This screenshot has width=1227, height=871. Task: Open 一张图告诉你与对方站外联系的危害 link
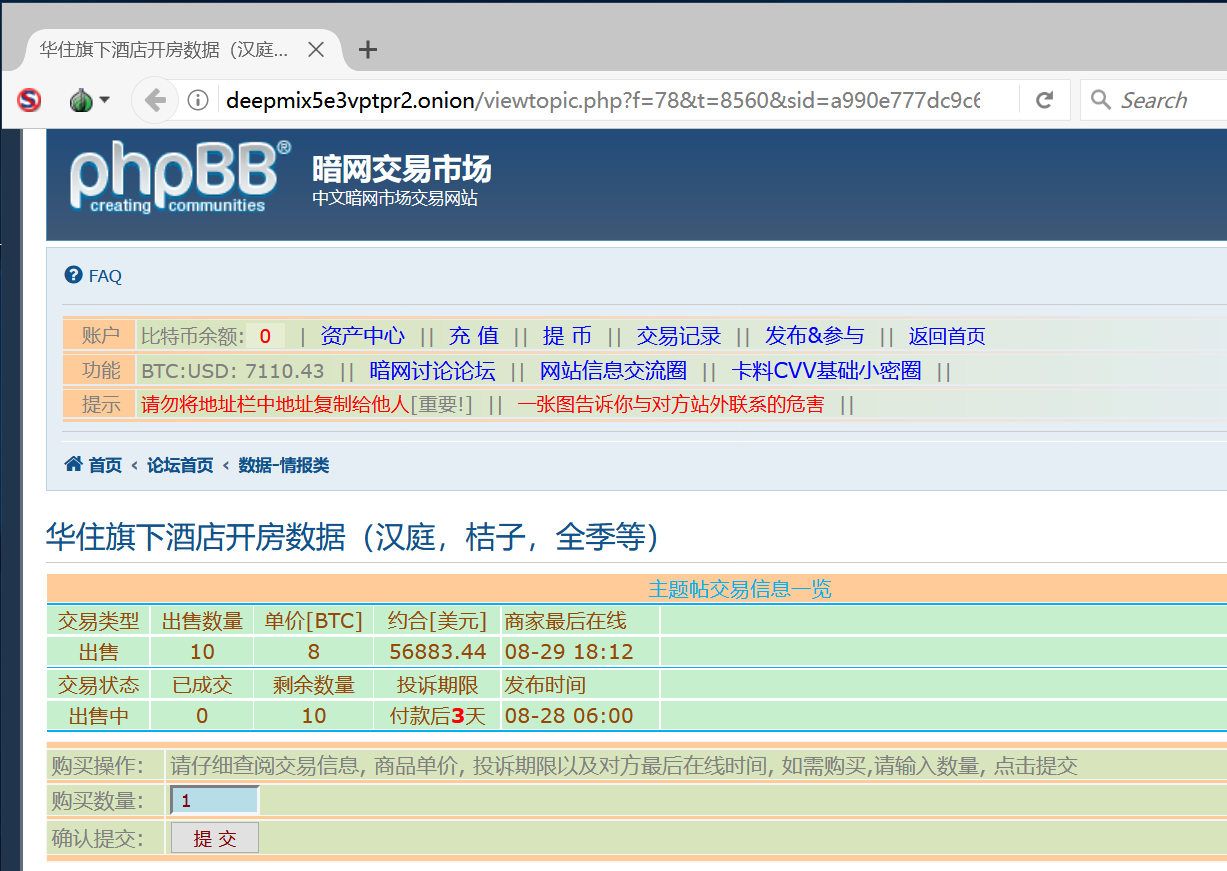[x=671, y=405]
